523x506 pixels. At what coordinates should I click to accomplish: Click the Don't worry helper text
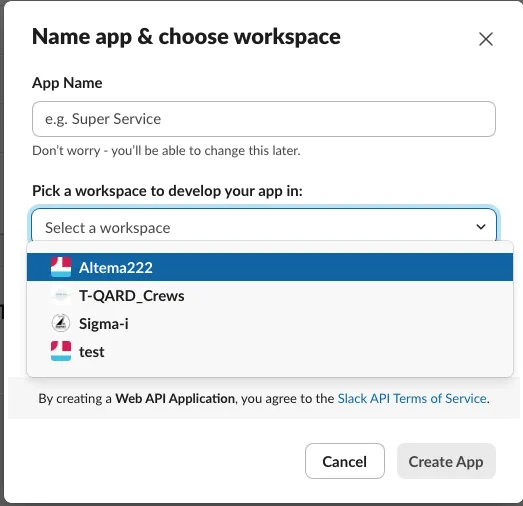pos(166,150)
